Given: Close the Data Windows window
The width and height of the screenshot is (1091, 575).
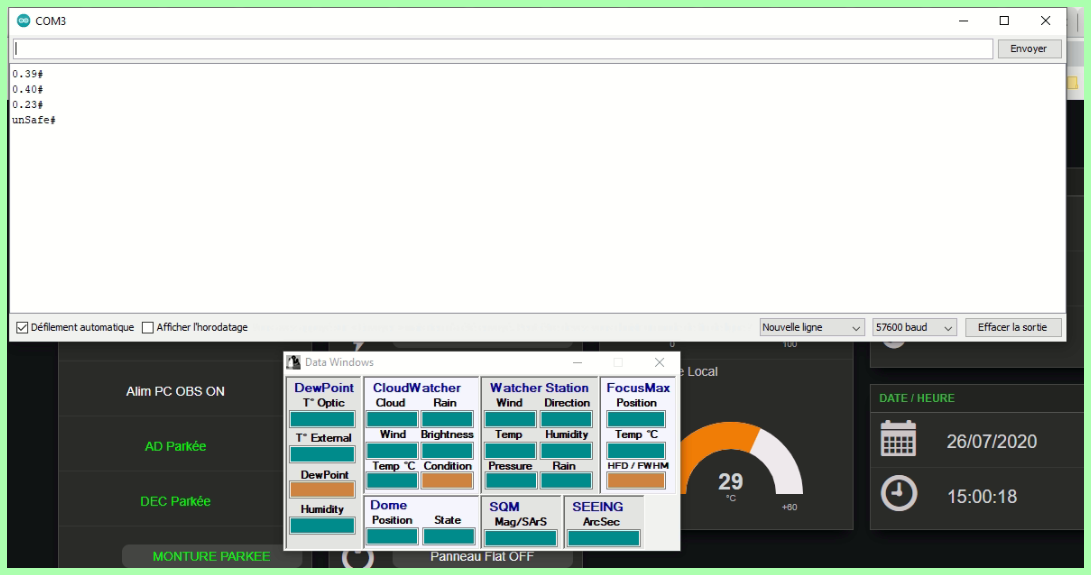Looking at the screenshot, I should pyautogui.click(x=660, y=362).
